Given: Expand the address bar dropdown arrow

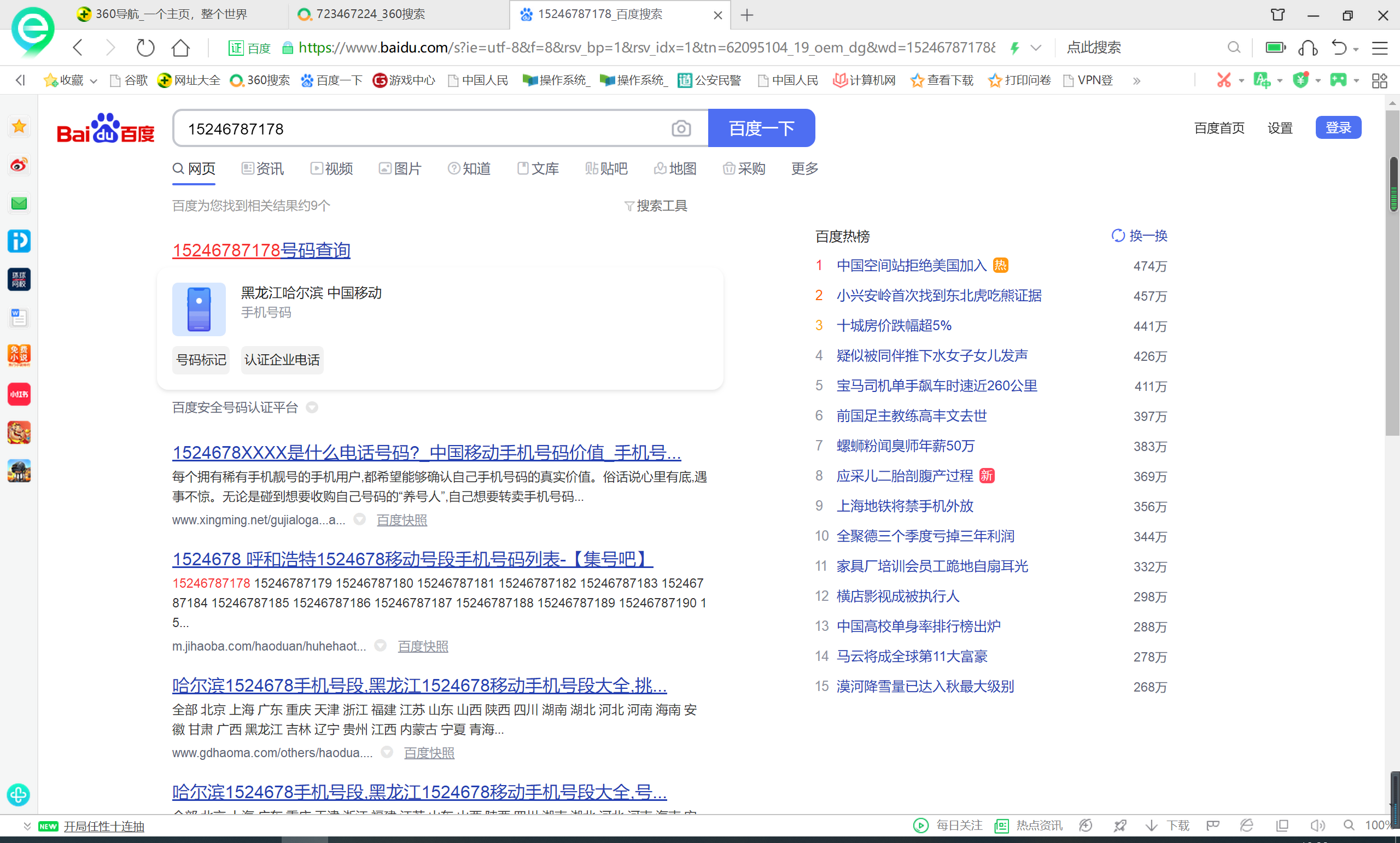Looking at the screenshot, I should 1036,48.
